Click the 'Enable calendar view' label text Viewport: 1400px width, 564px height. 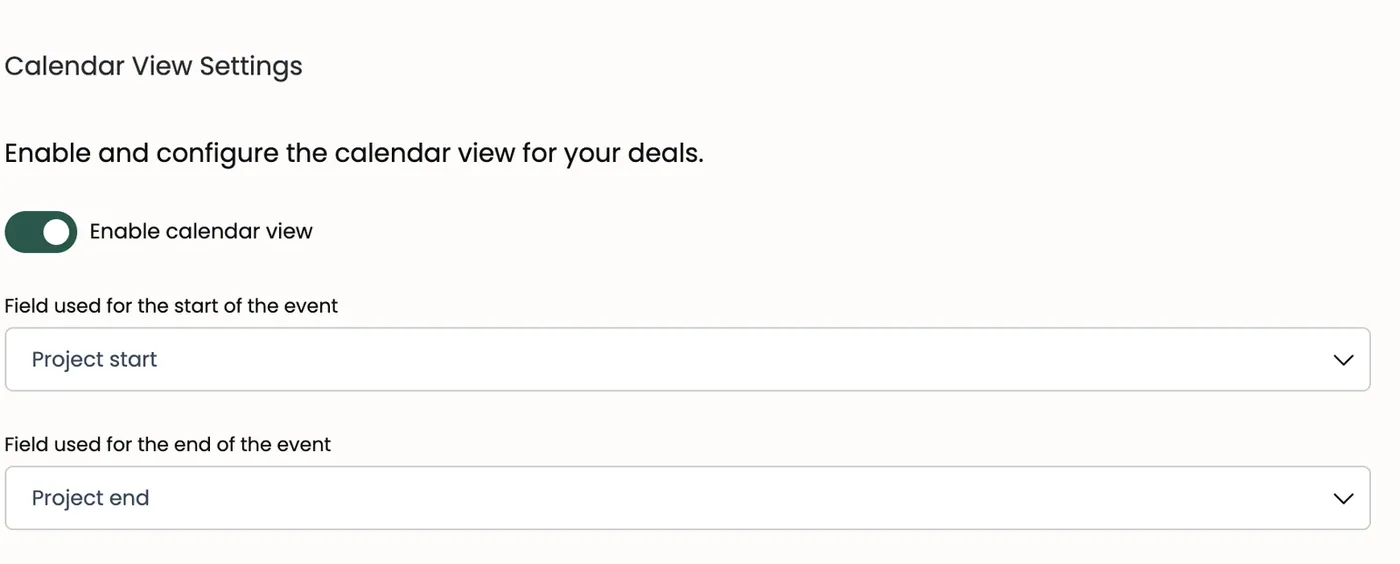point(201,231)
